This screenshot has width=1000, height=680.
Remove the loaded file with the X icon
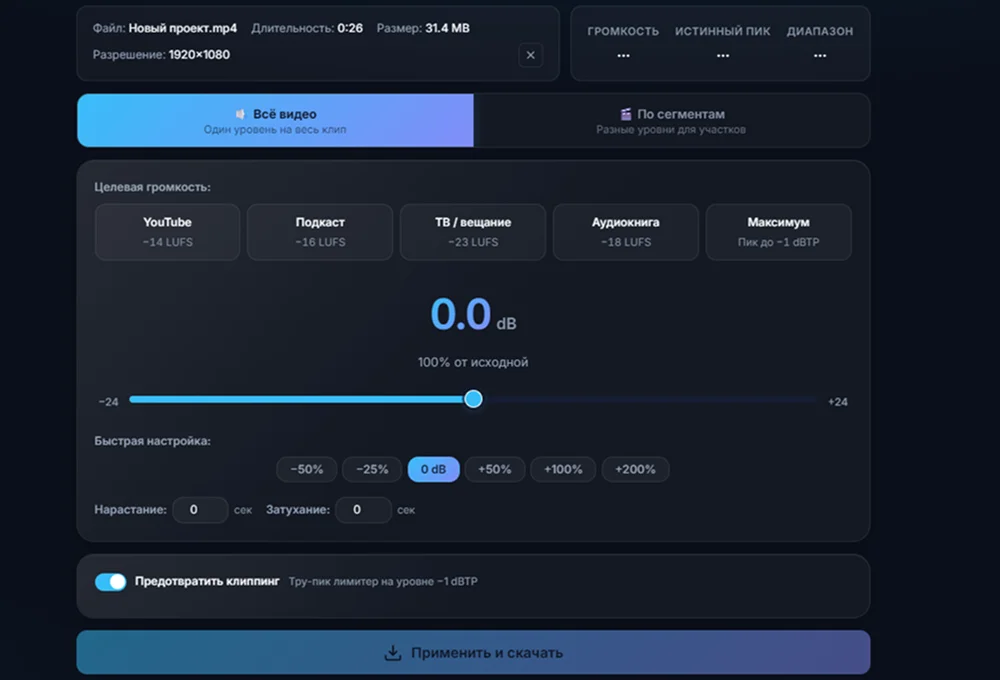click(530, 55)
